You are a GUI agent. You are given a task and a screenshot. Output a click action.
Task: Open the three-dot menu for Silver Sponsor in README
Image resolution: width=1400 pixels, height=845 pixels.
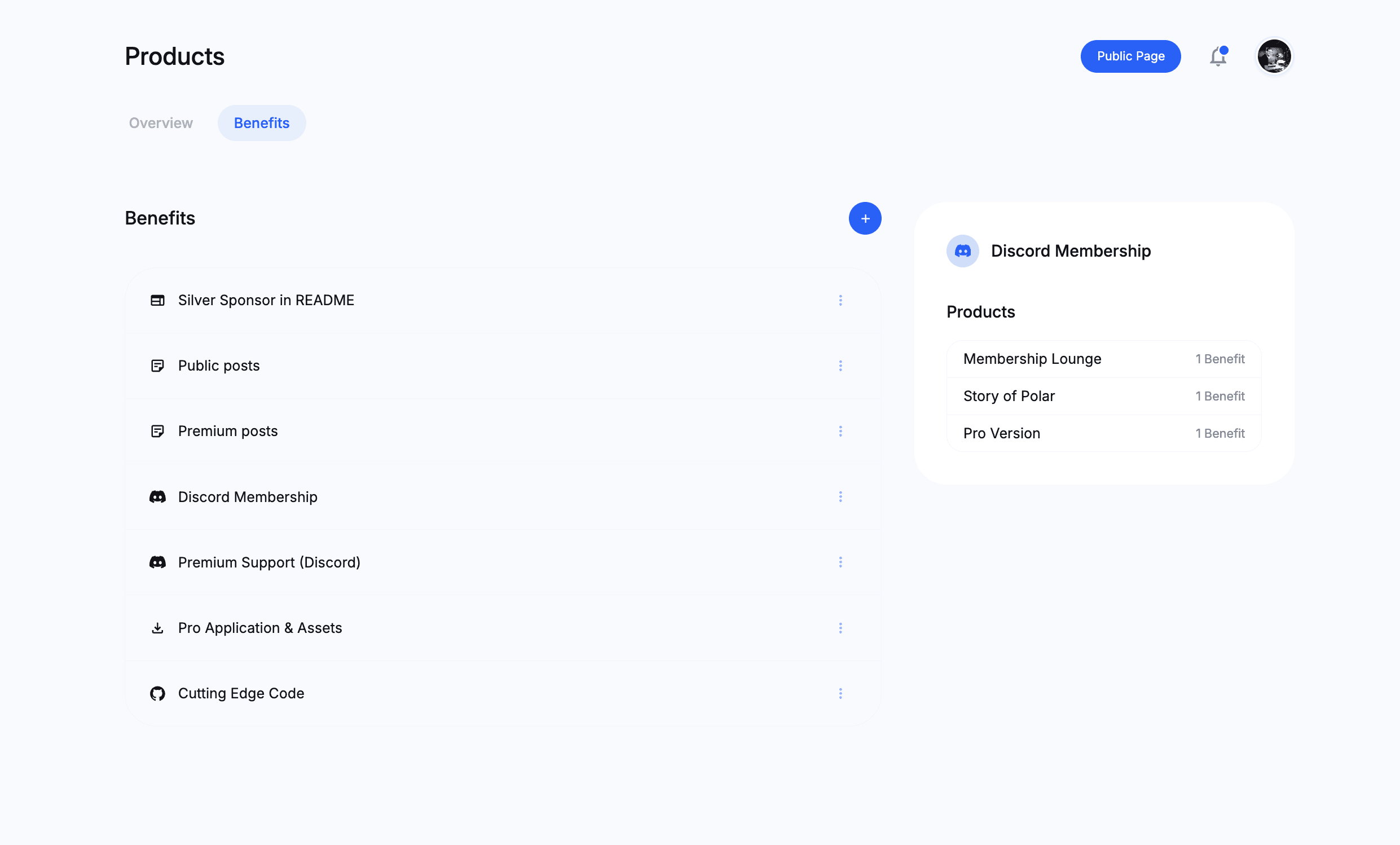[x=841, y=299]
